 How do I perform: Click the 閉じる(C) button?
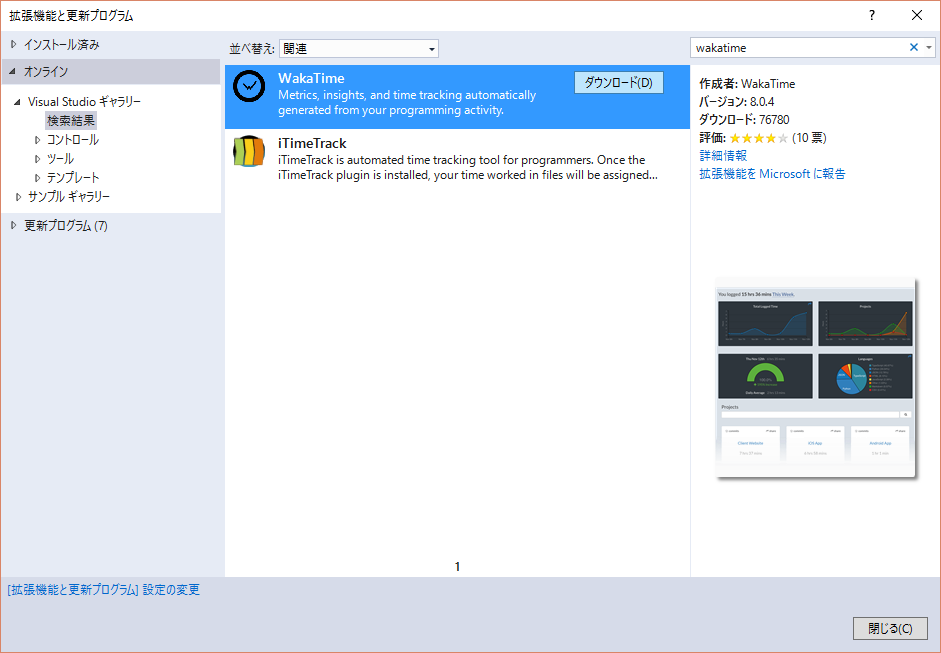pyautogui.click(x=890, y=628)
